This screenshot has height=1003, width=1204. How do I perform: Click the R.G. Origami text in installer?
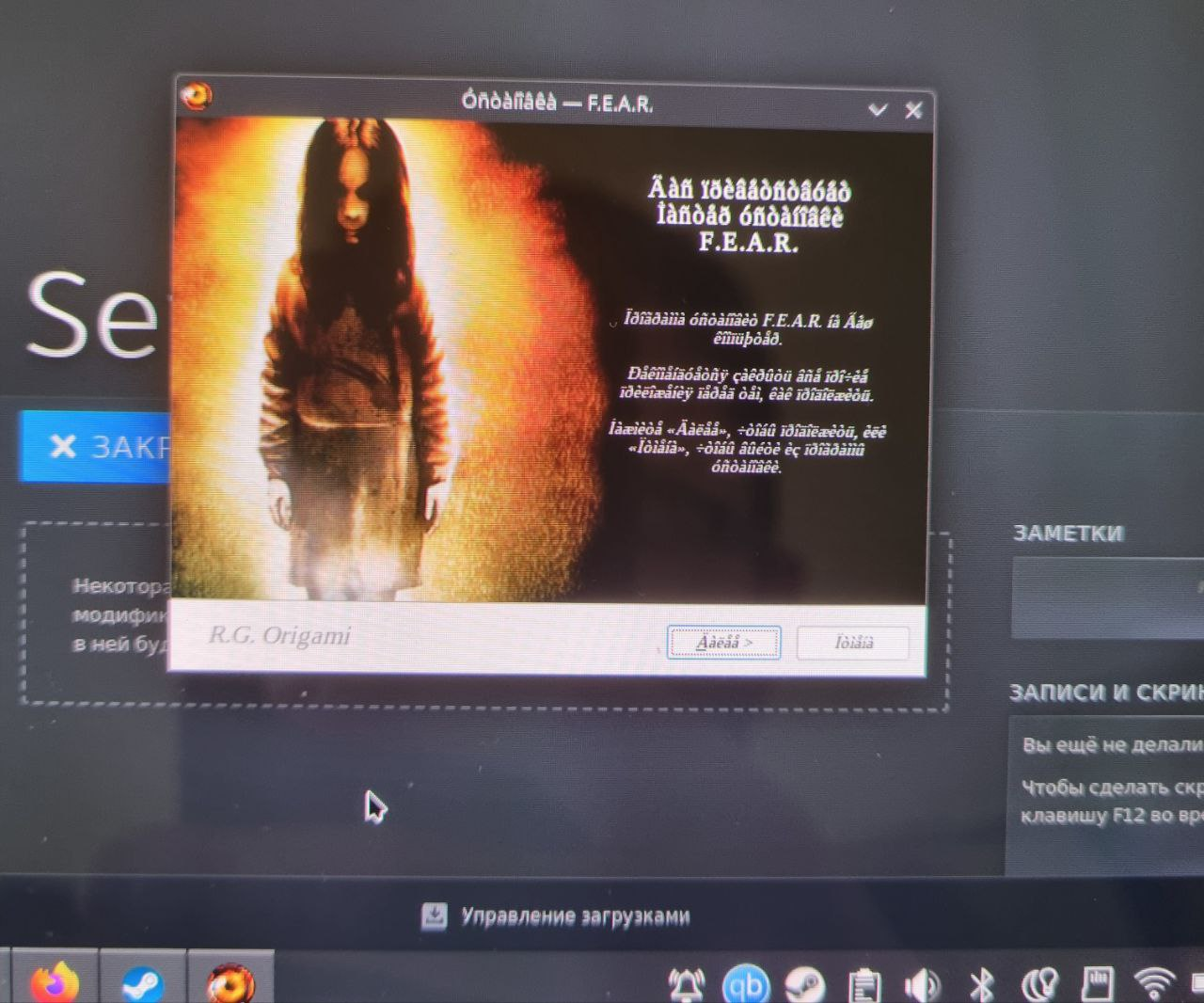(279, 636)
